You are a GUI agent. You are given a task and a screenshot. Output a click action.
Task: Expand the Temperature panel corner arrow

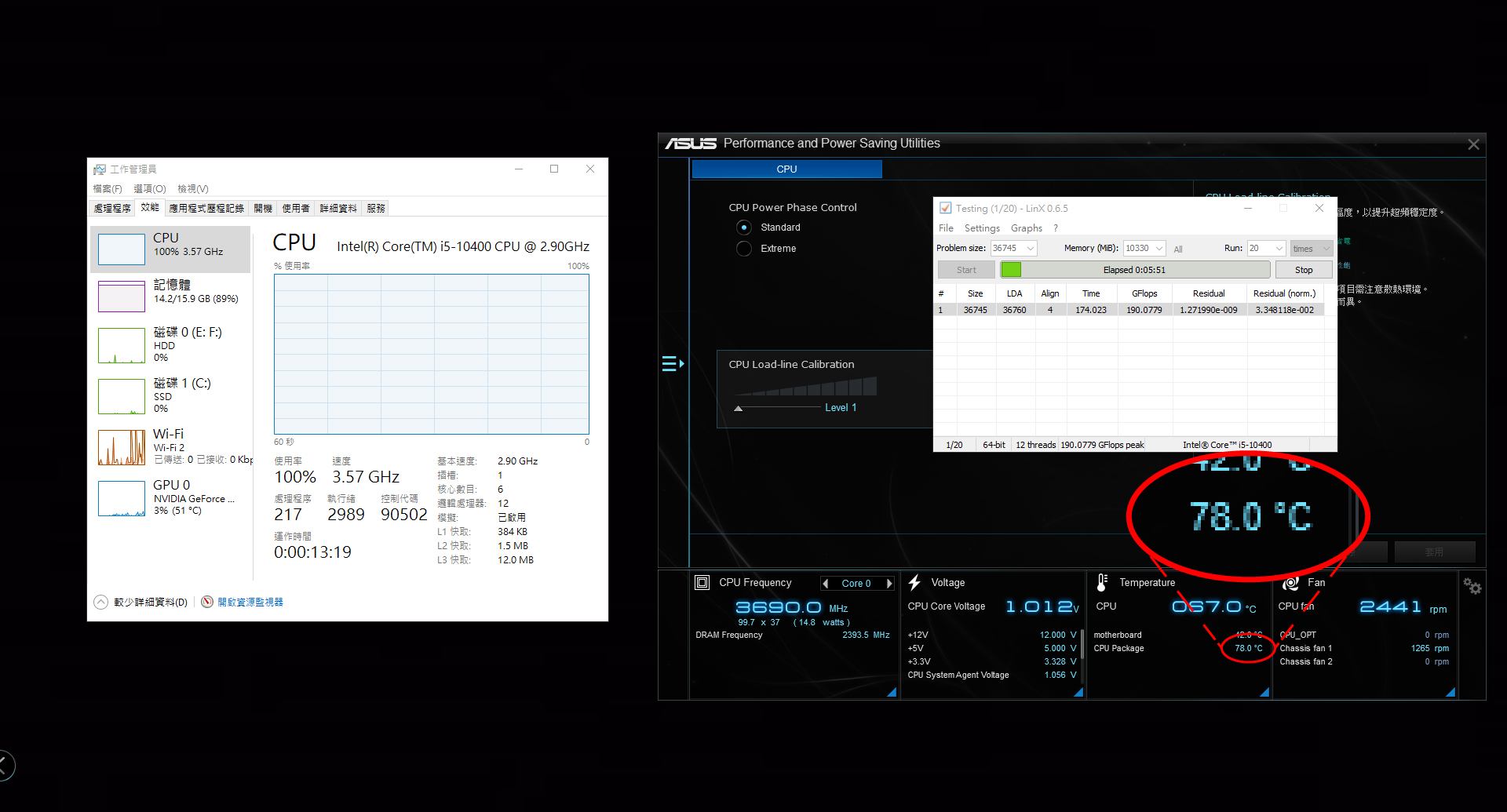(x=1264, y=692)
